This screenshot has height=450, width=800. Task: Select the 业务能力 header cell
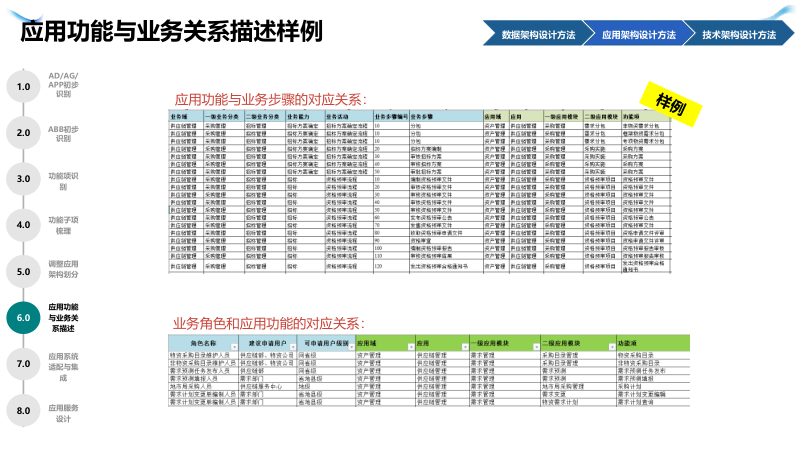coord(305,116)
